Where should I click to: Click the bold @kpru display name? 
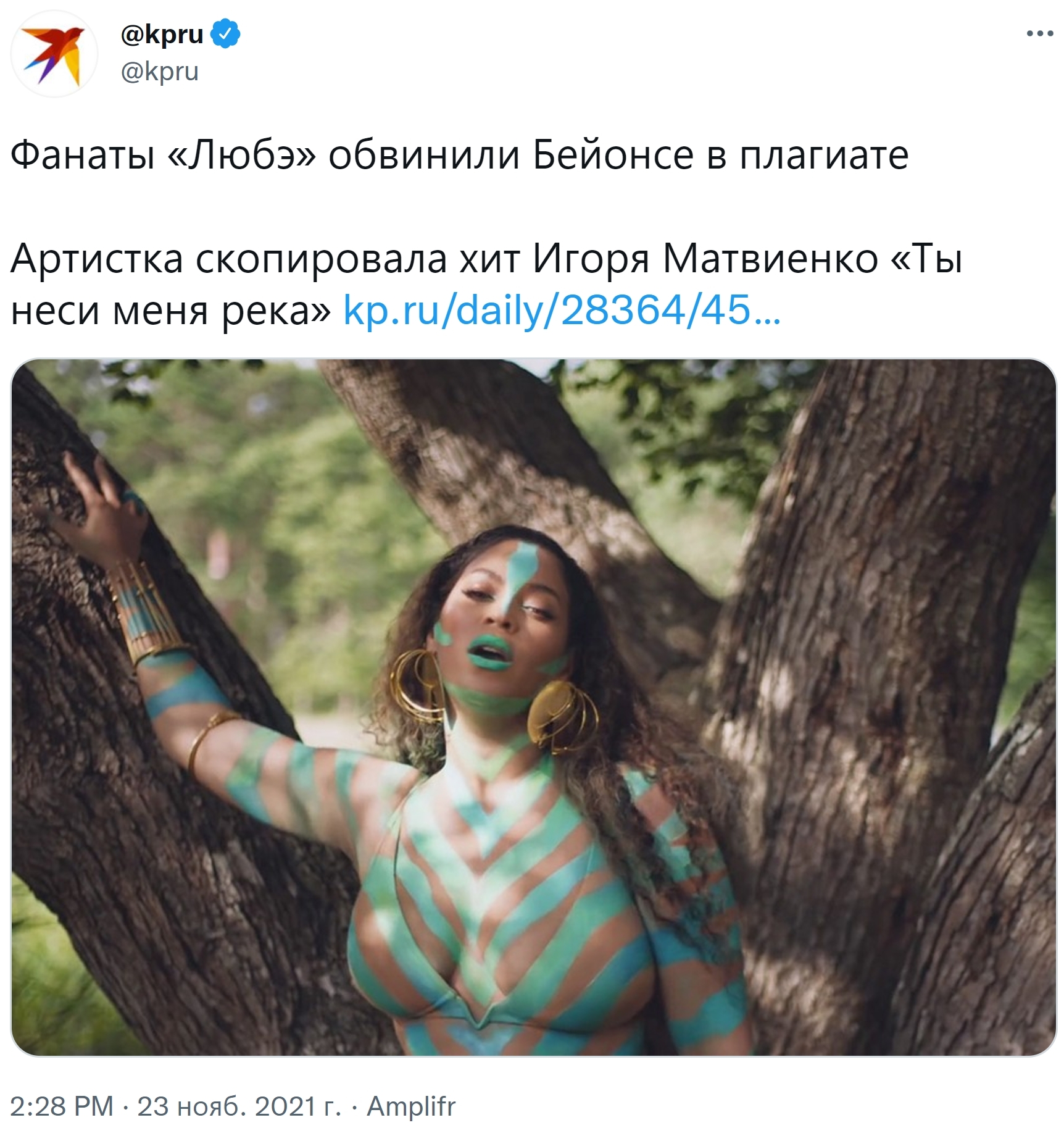(x=162, y=35)
